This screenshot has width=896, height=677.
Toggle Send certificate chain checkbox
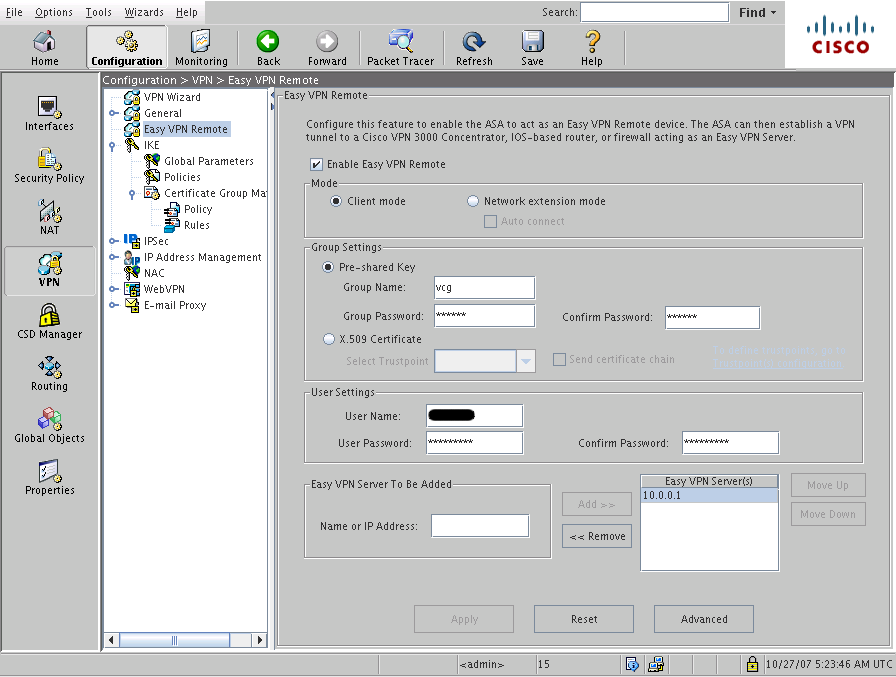[x=559, y=359]
